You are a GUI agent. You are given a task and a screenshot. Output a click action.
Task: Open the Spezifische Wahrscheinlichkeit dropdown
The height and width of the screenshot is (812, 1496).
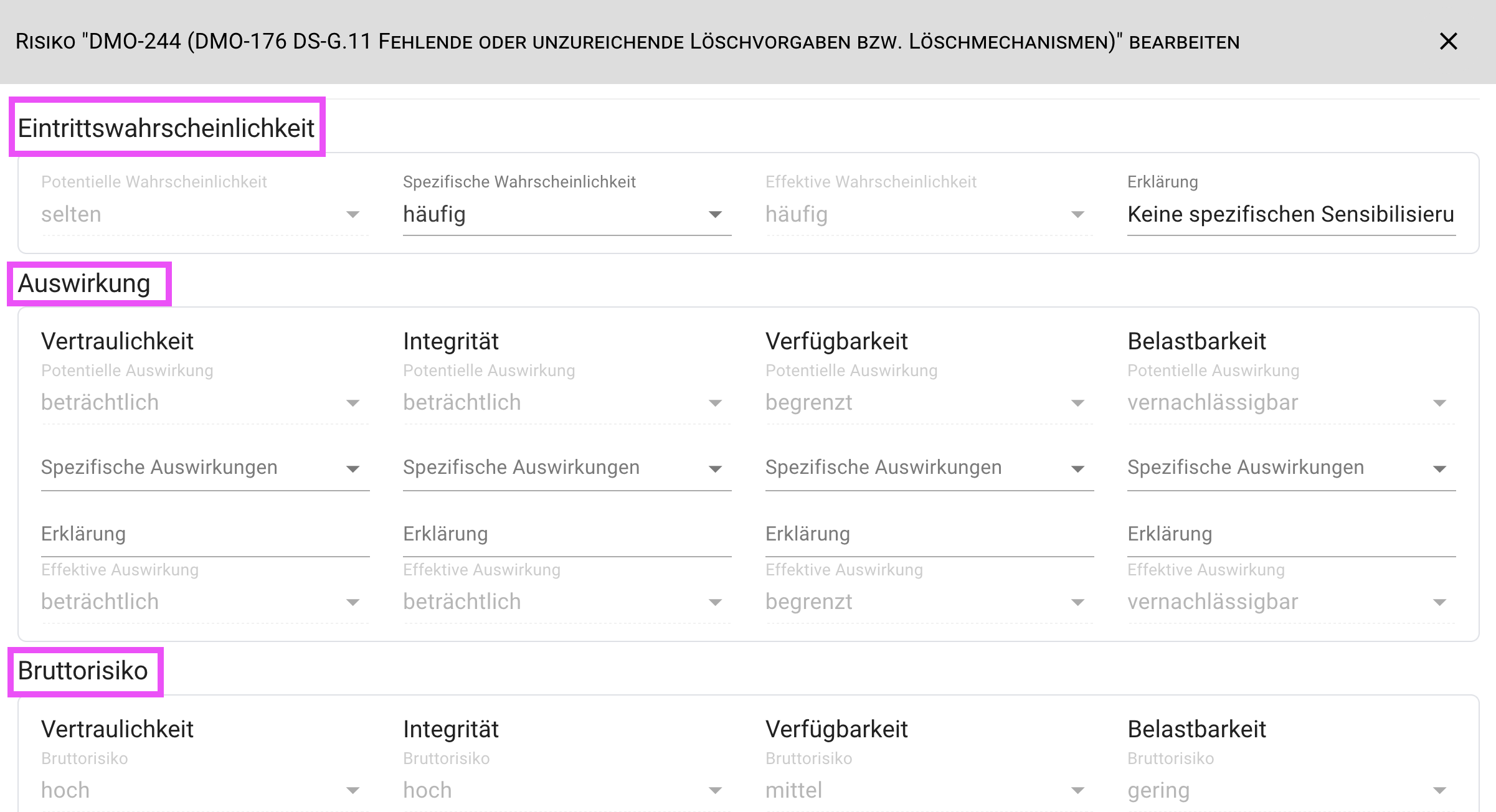pos(566,215)
